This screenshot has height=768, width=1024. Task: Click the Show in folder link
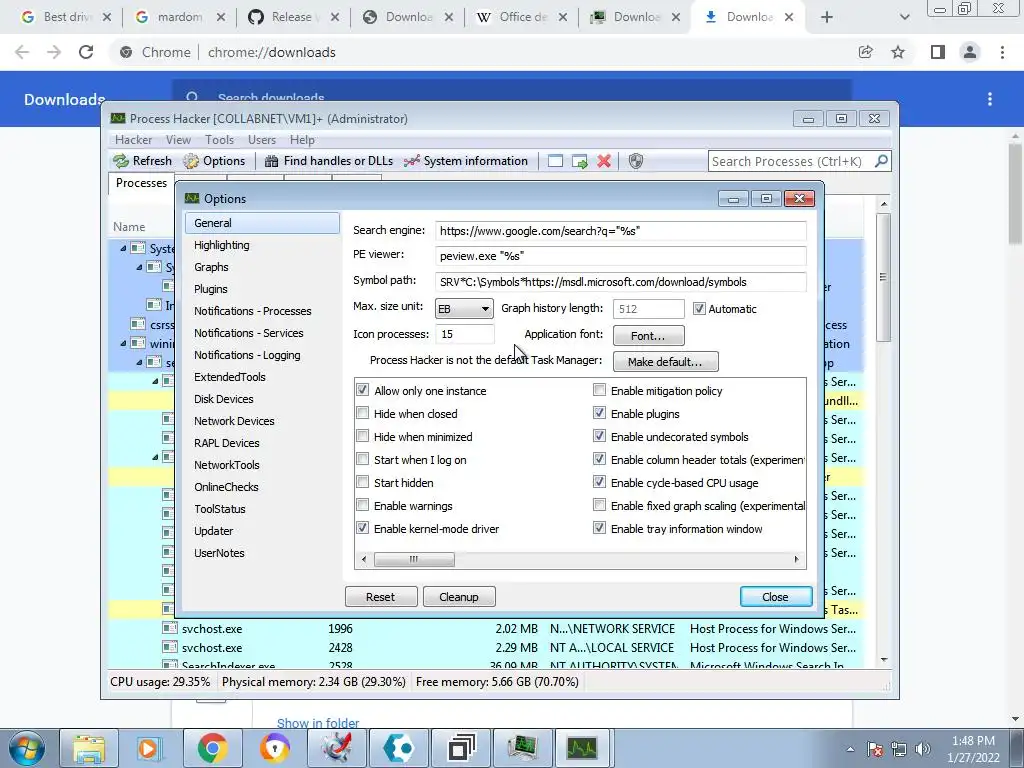tap(318, 723)
